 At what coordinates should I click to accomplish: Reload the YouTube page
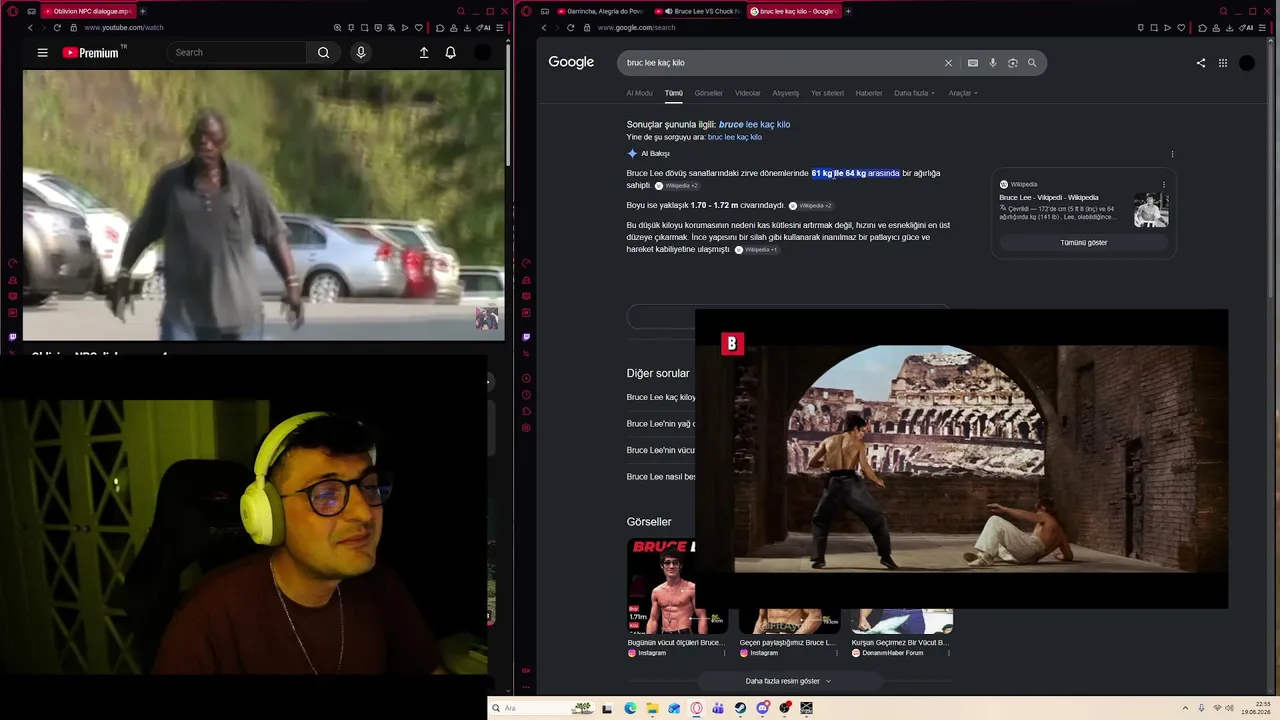(x=57, y=28)
